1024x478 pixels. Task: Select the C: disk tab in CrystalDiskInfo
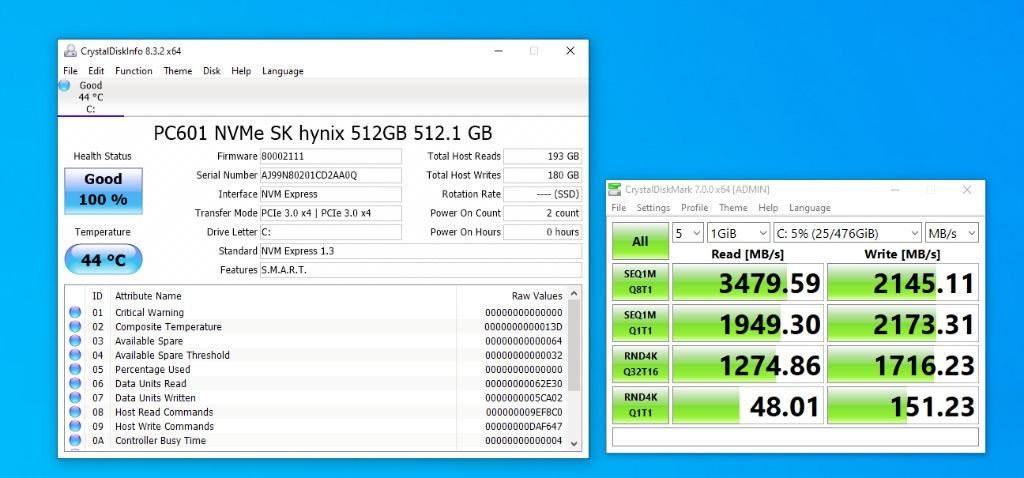pyautogui.click(x=91, y=97)
